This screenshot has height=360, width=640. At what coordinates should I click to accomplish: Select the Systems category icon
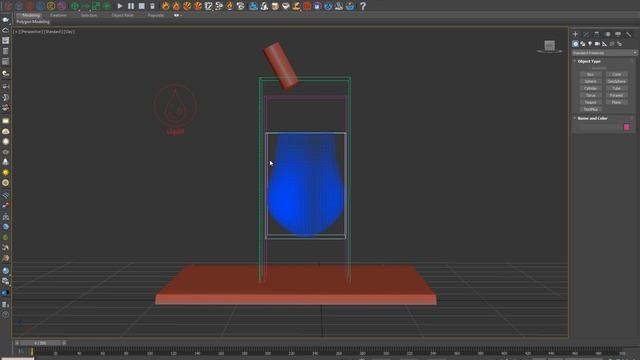[619, 44]
